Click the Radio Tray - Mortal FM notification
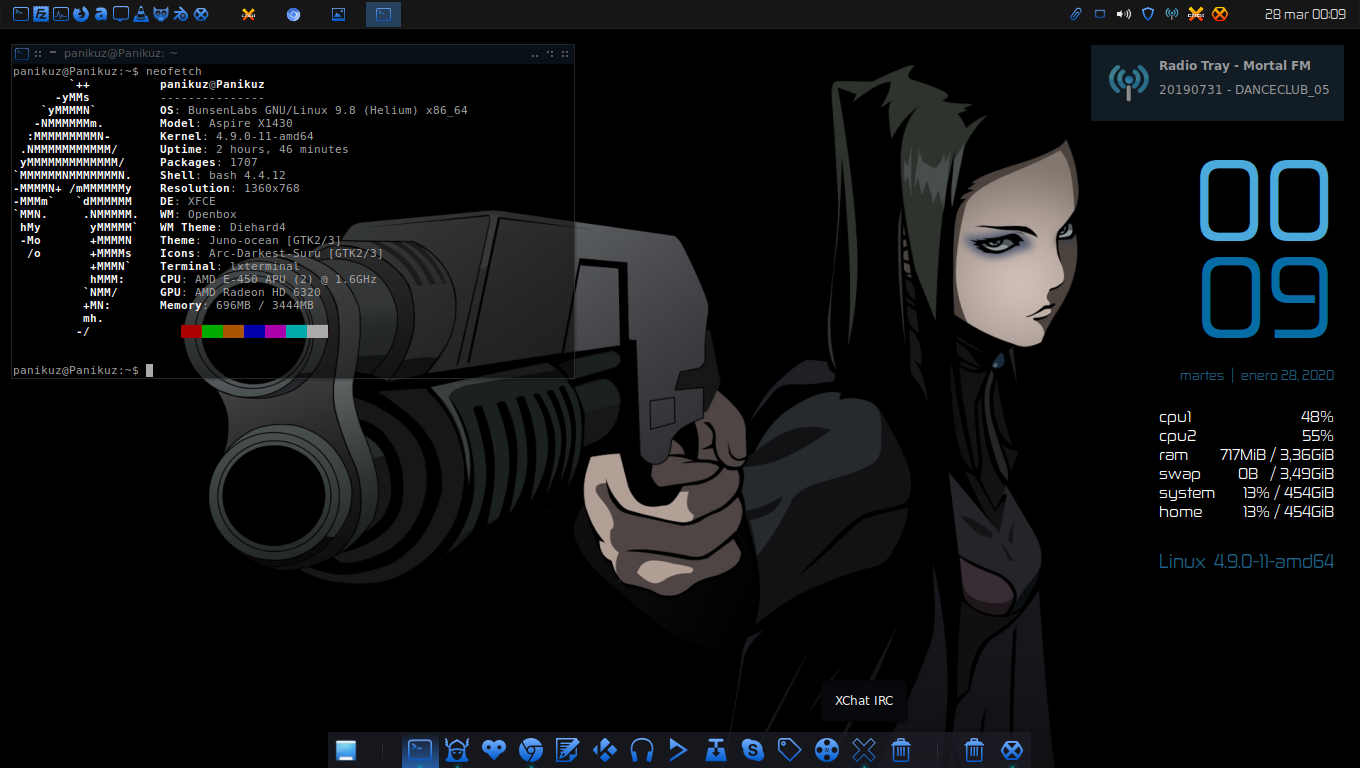Image resolution: width=1360 pixels, height=768 pixels. point(1219,83)
